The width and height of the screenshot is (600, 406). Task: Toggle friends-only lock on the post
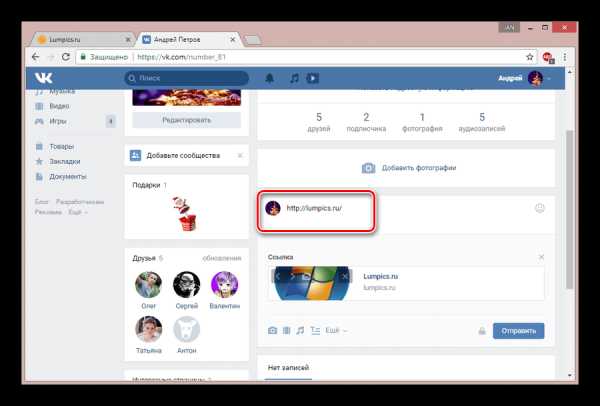pos(482,331)
